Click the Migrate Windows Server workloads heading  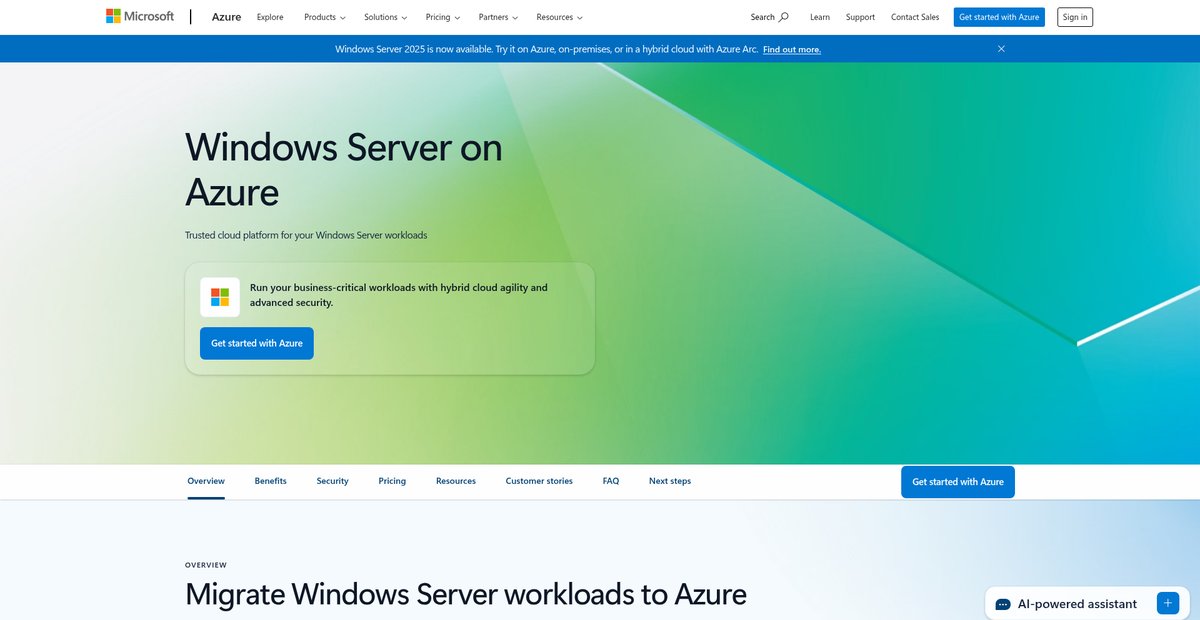[466, 594]
